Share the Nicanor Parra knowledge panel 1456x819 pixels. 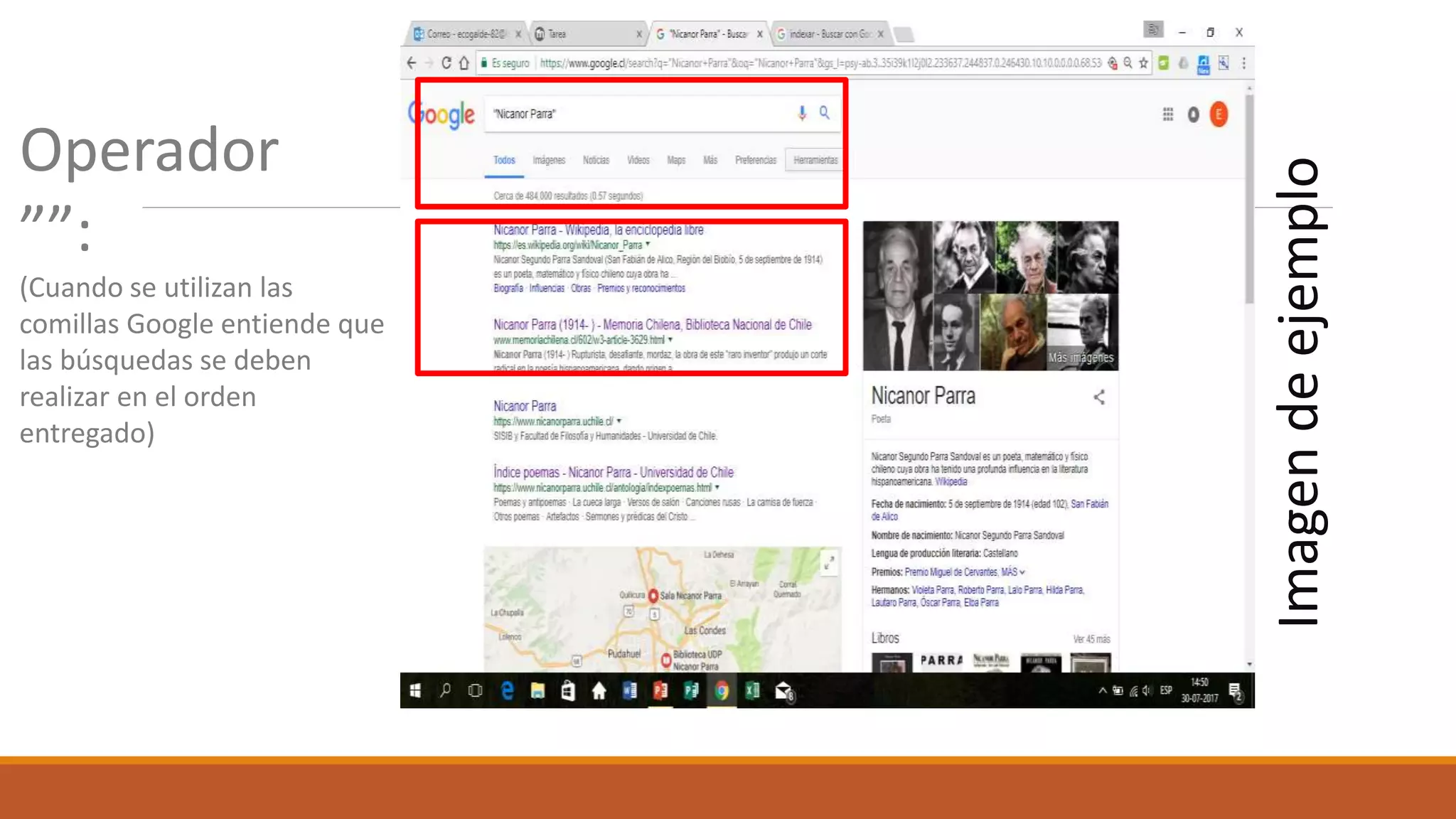pos(1099,397)
